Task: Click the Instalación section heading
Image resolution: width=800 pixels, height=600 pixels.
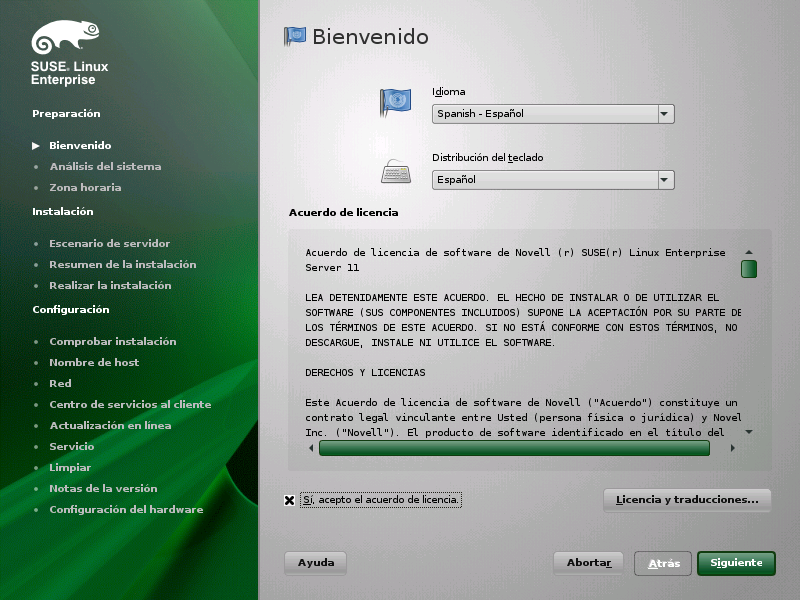Action: pos(63,211)
